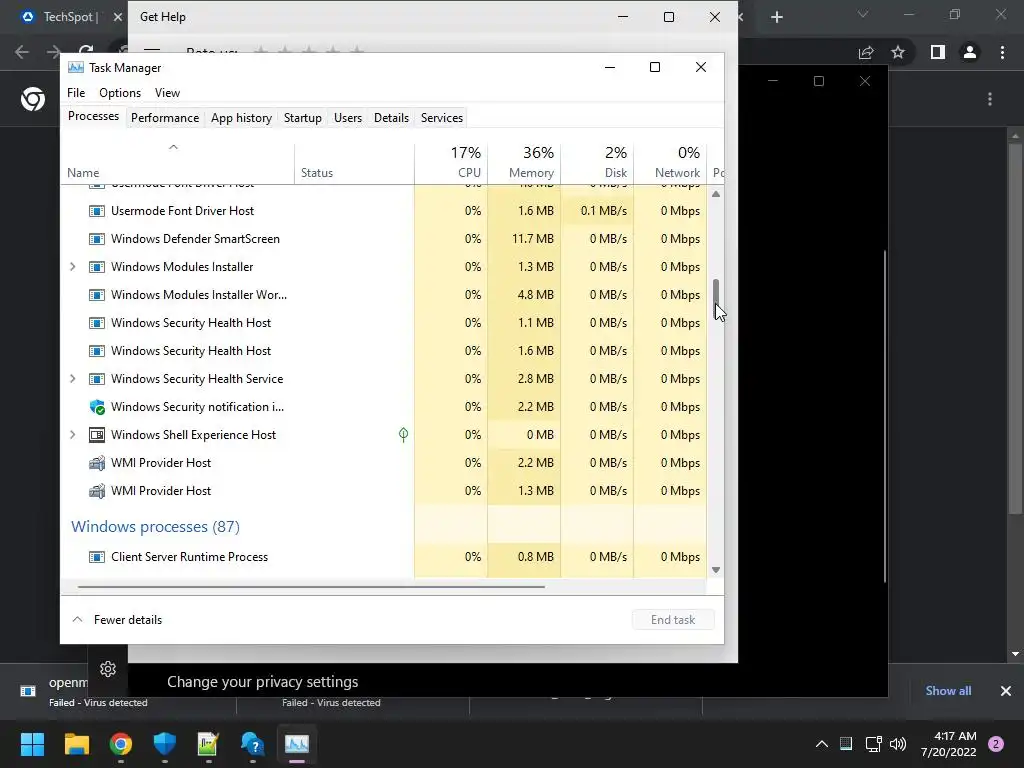The height and width of the screenshot is (768, 1024).
Task: Click the Chrome share page icon
Action: coord(866,52)
